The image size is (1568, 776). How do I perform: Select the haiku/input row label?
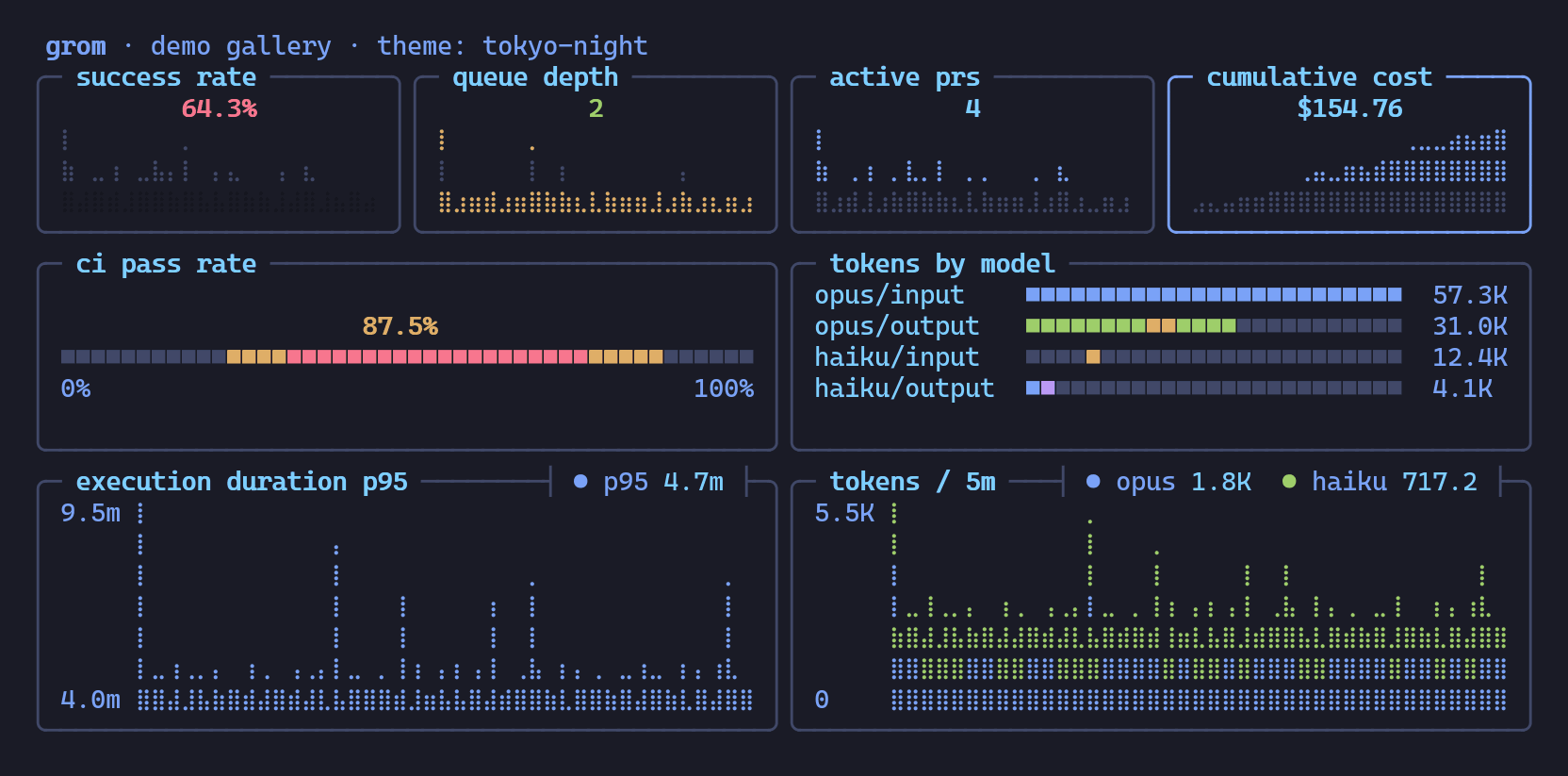tap(897, 357)
